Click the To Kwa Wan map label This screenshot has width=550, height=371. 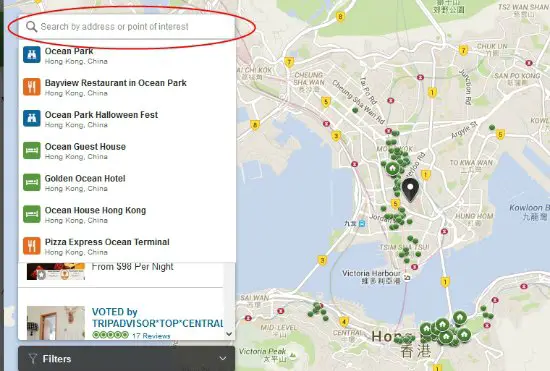[471, 166]
